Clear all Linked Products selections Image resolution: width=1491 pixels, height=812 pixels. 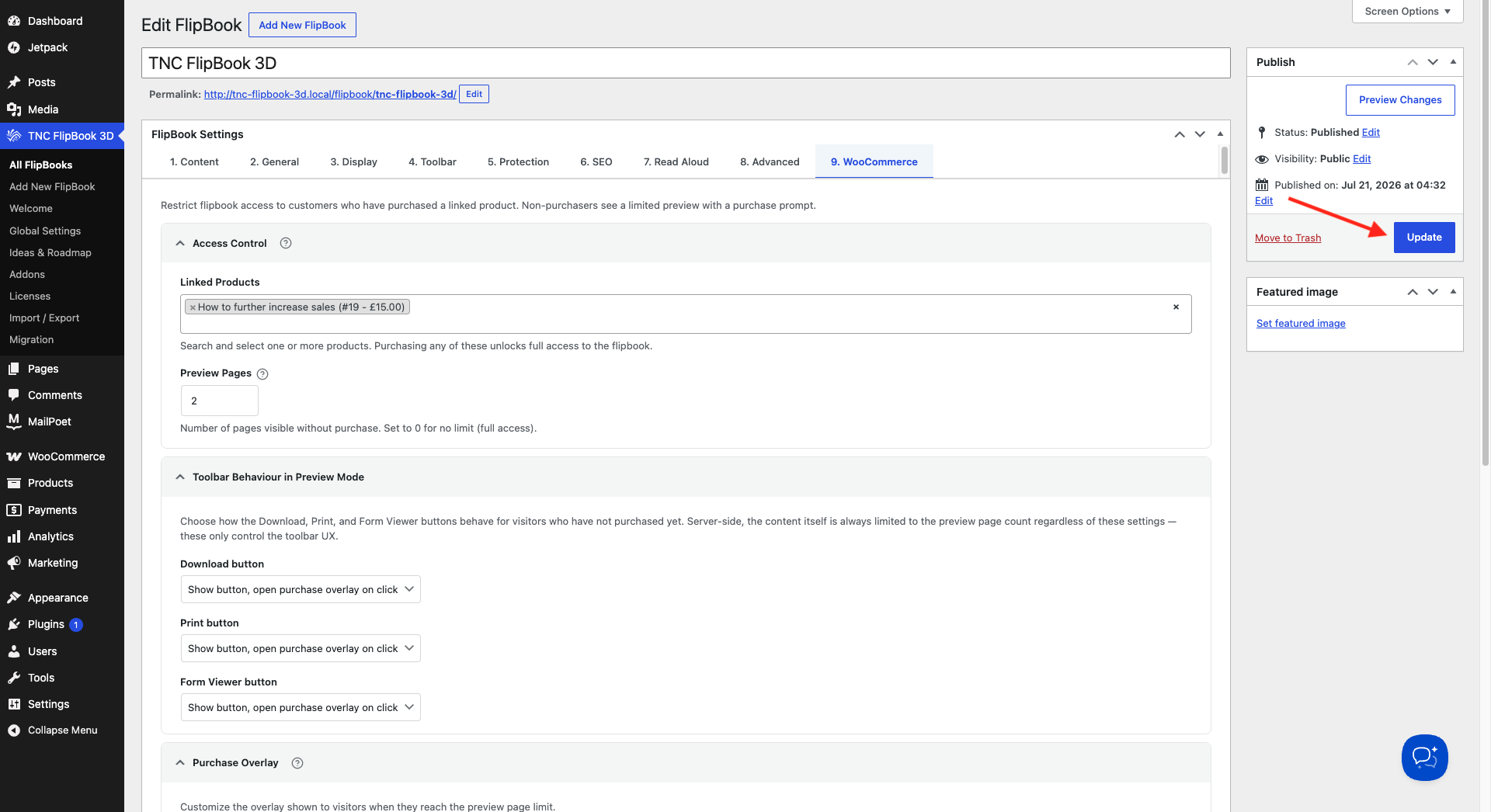tap(1176, 307)
